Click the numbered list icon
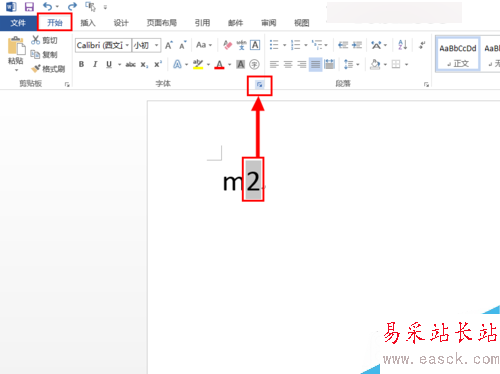This screenshot has height=374, width=500. pyautogui.click(x=295, y=45)
